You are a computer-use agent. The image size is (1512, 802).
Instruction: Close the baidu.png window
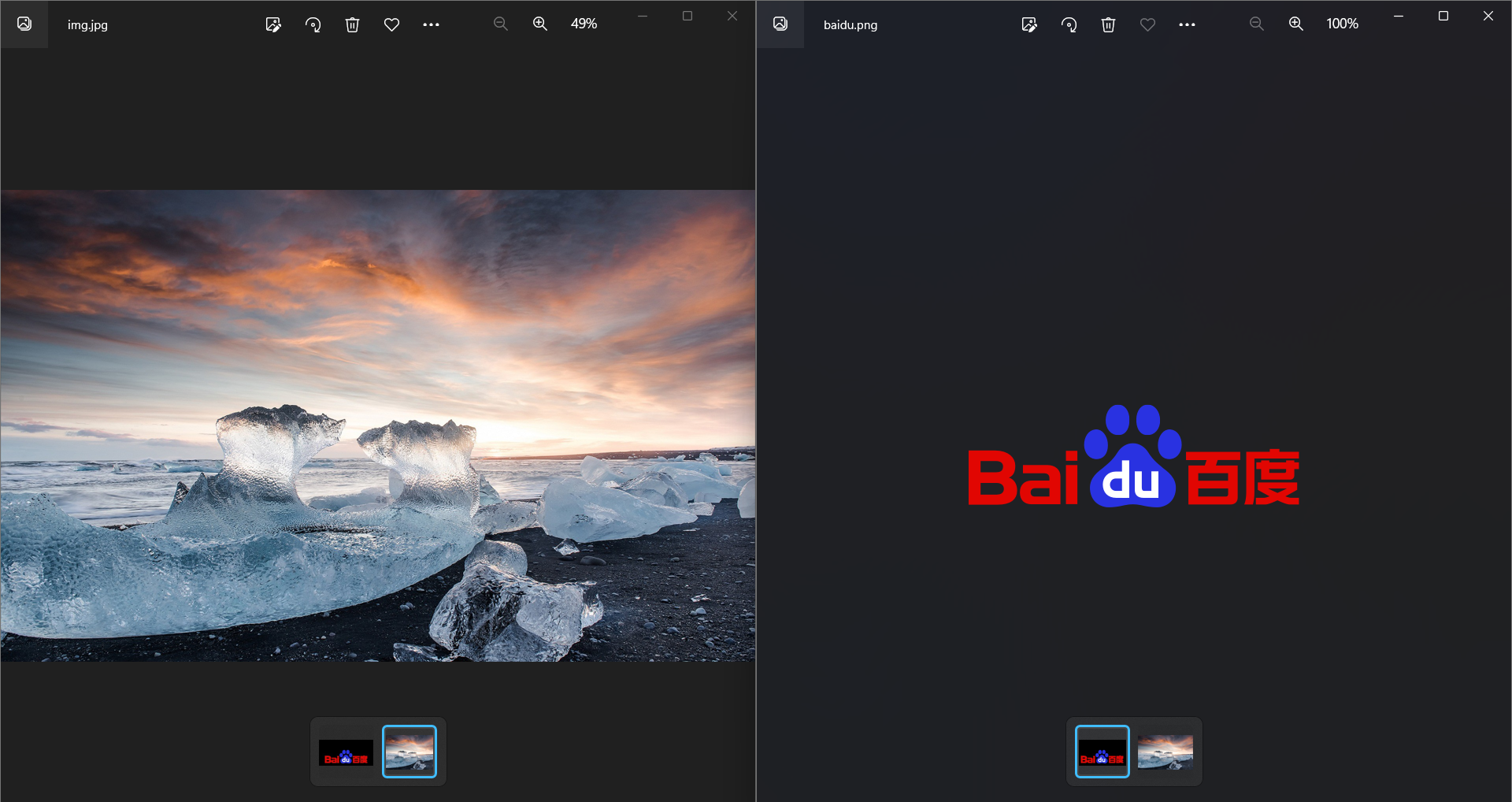(1488, 16)
